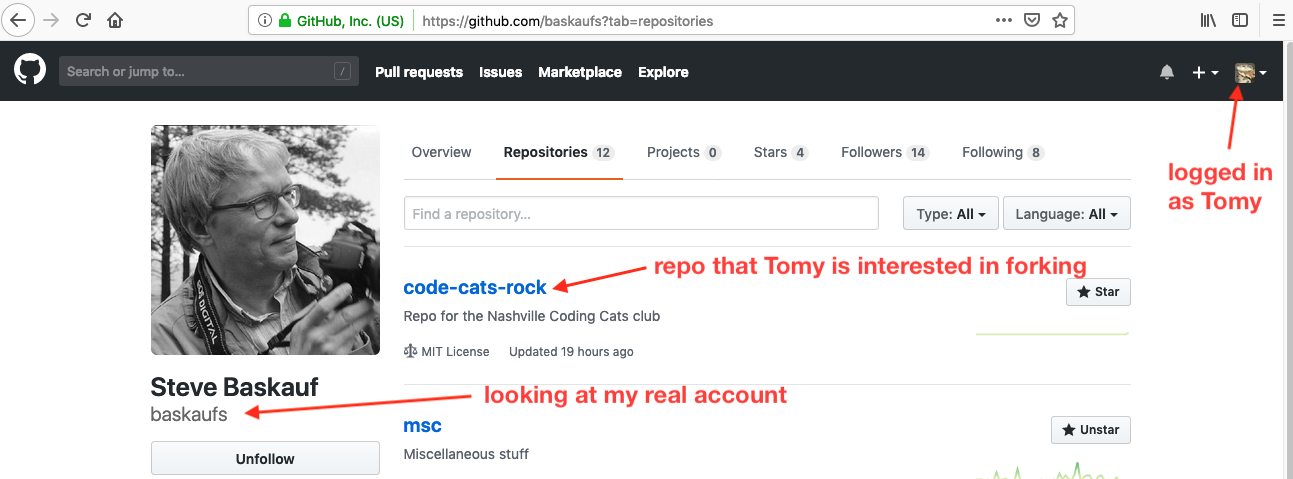1293x479 pixels.
Task: Open the Firefox library icon
Action: coord(1208,20)
